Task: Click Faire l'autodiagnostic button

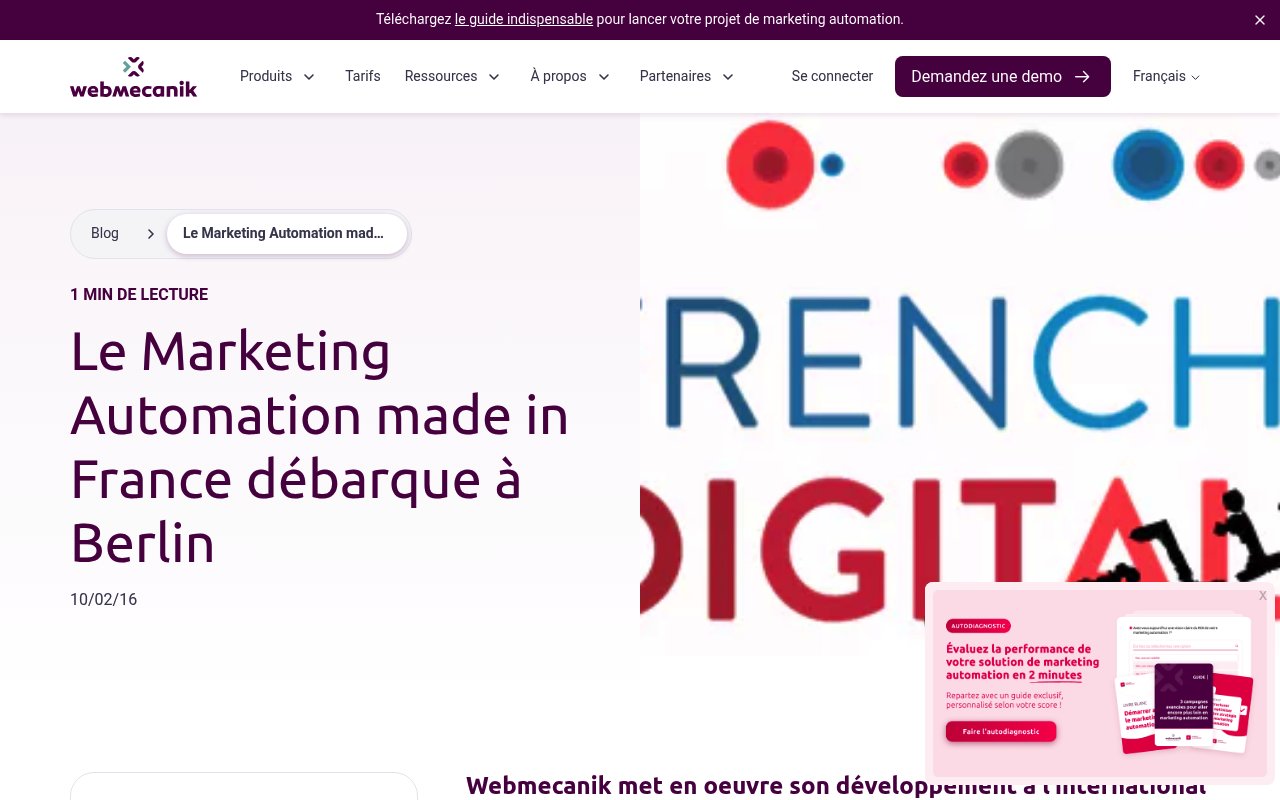Action: (1000, 731)
